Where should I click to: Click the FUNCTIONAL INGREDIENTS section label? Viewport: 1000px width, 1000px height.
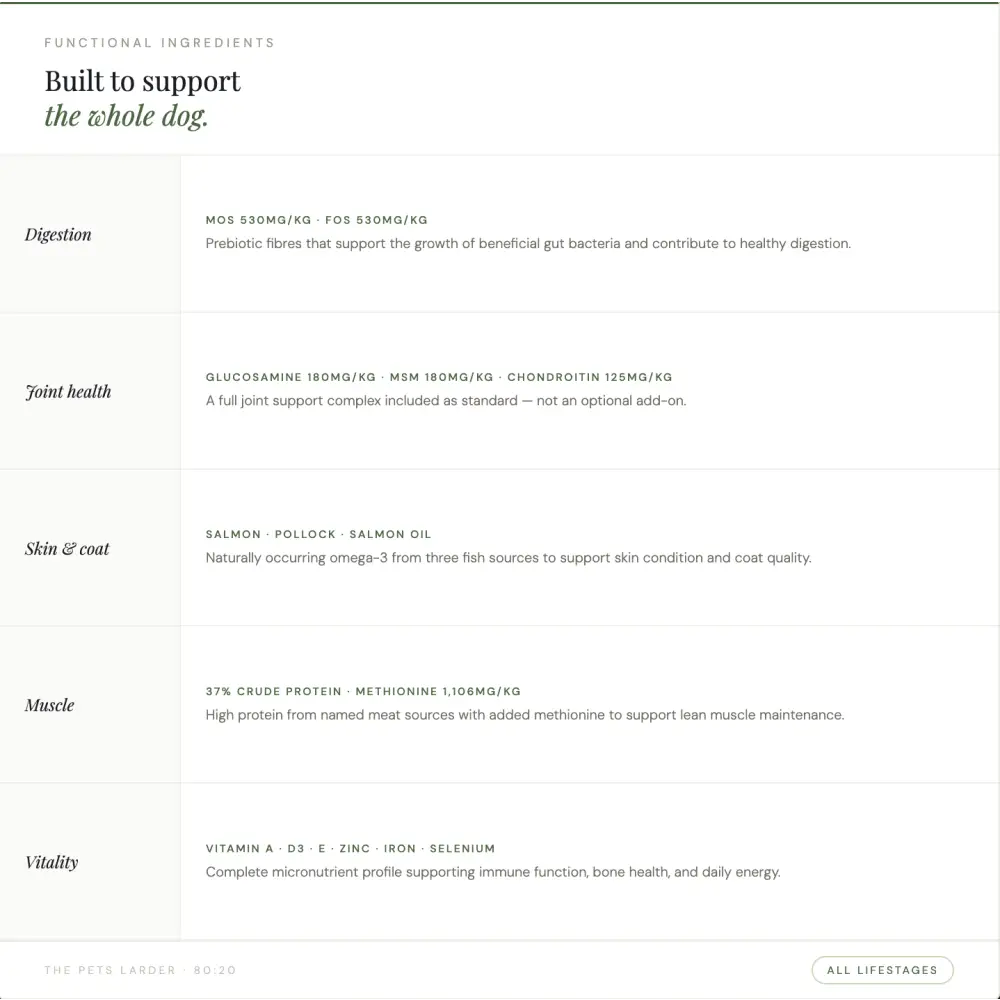pyautogui.click(x=159, y=43)
